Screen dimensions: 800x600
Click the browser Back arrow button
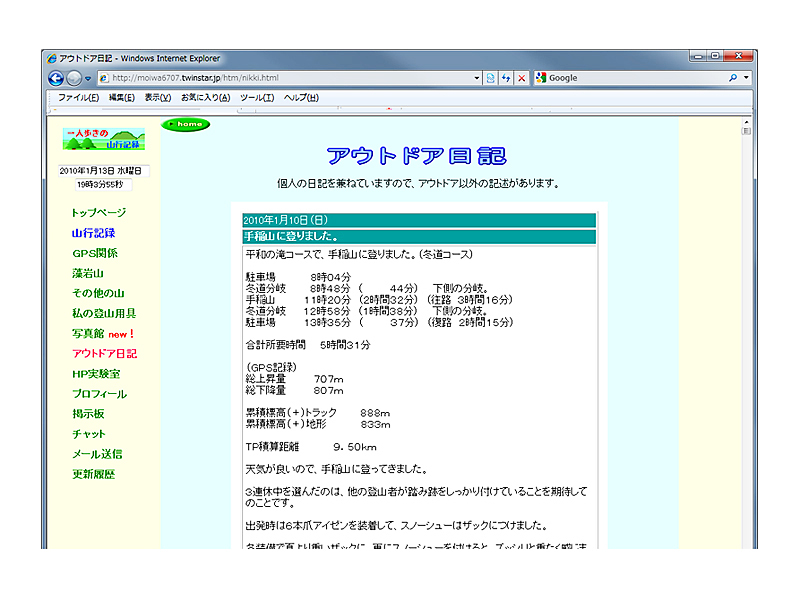coord(56,78)
